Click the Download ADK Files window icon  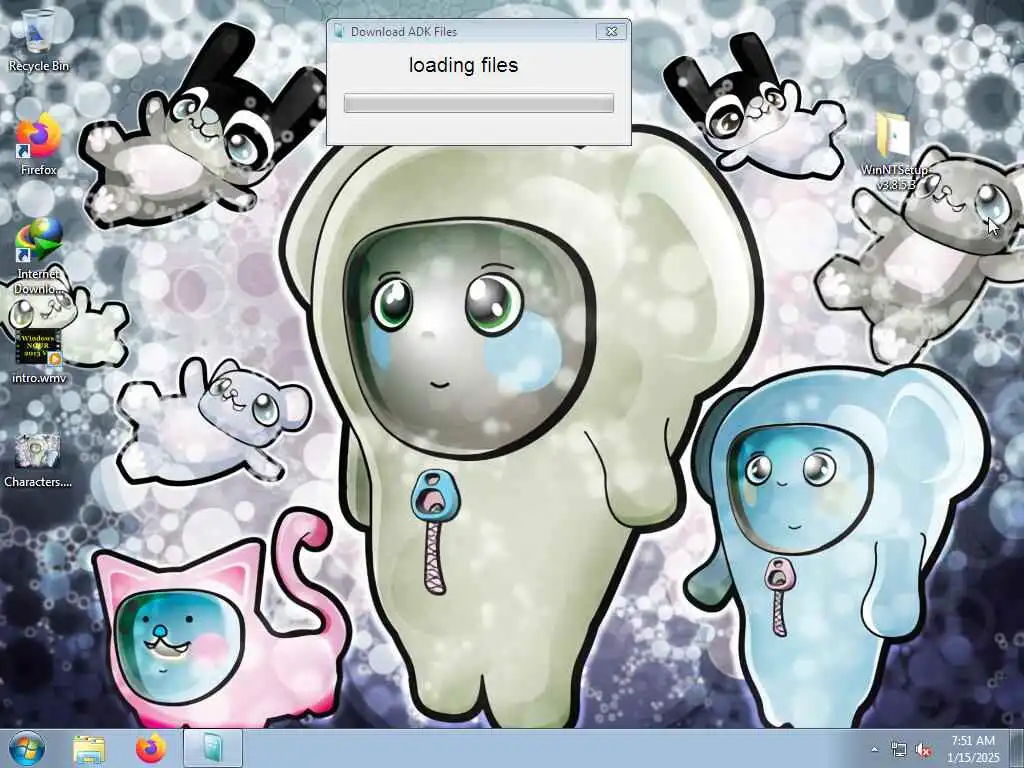tap(338, 31)
